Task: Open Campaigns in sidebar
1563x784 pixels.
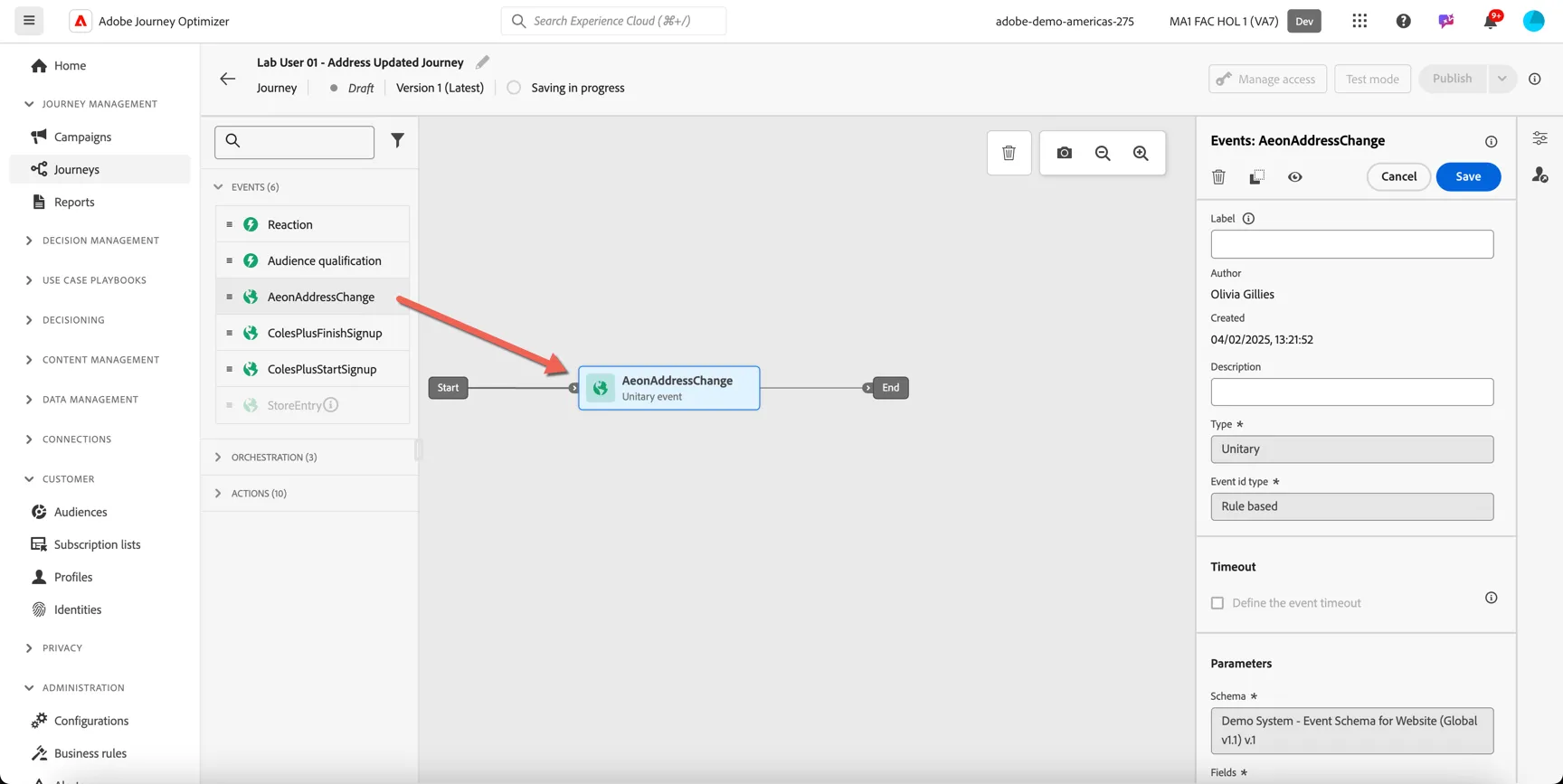Action: tap(82, 137)
